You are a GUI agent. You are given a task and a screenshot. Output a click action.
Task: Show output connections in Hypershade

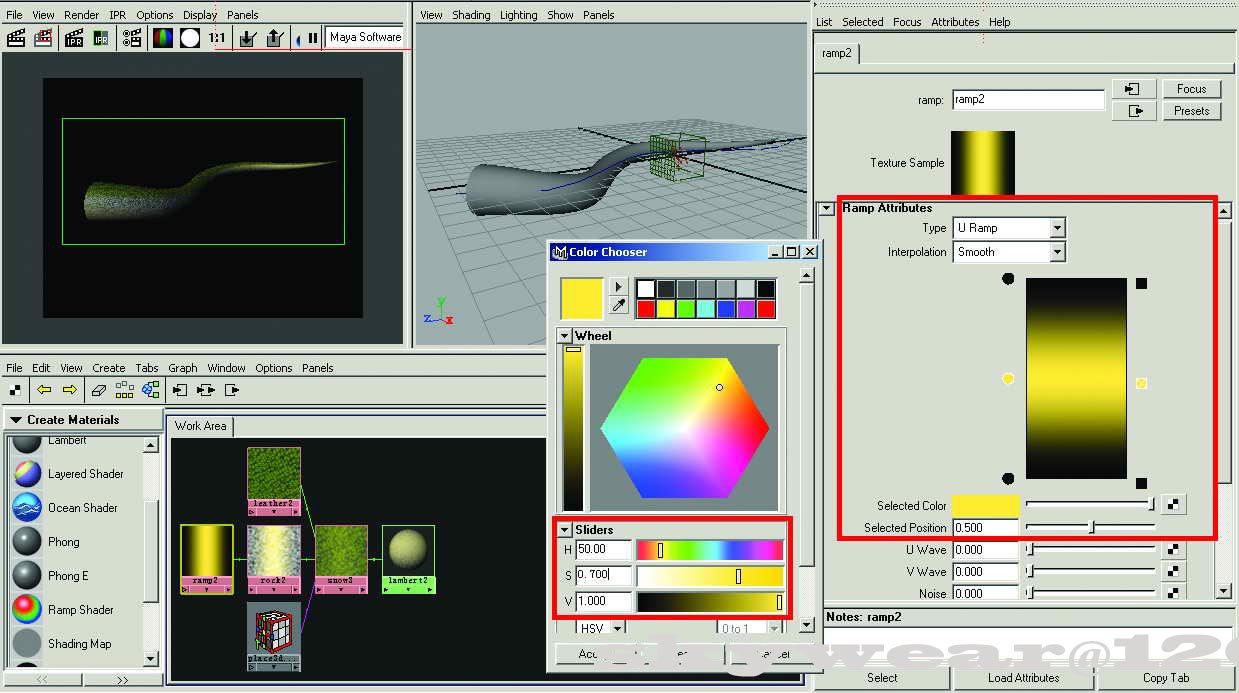(x=232, y=390)
